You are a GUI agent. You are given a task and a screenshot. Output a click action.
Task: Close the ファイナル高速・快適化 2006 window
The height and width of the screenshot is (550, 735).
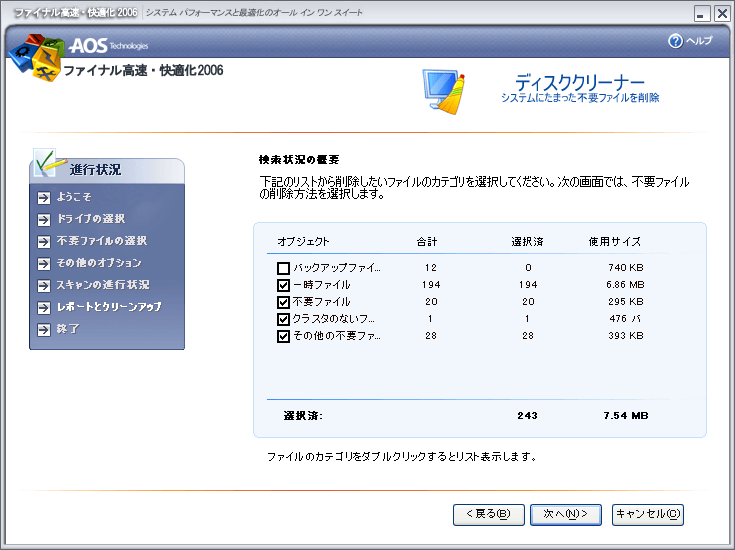coord(722,14)
